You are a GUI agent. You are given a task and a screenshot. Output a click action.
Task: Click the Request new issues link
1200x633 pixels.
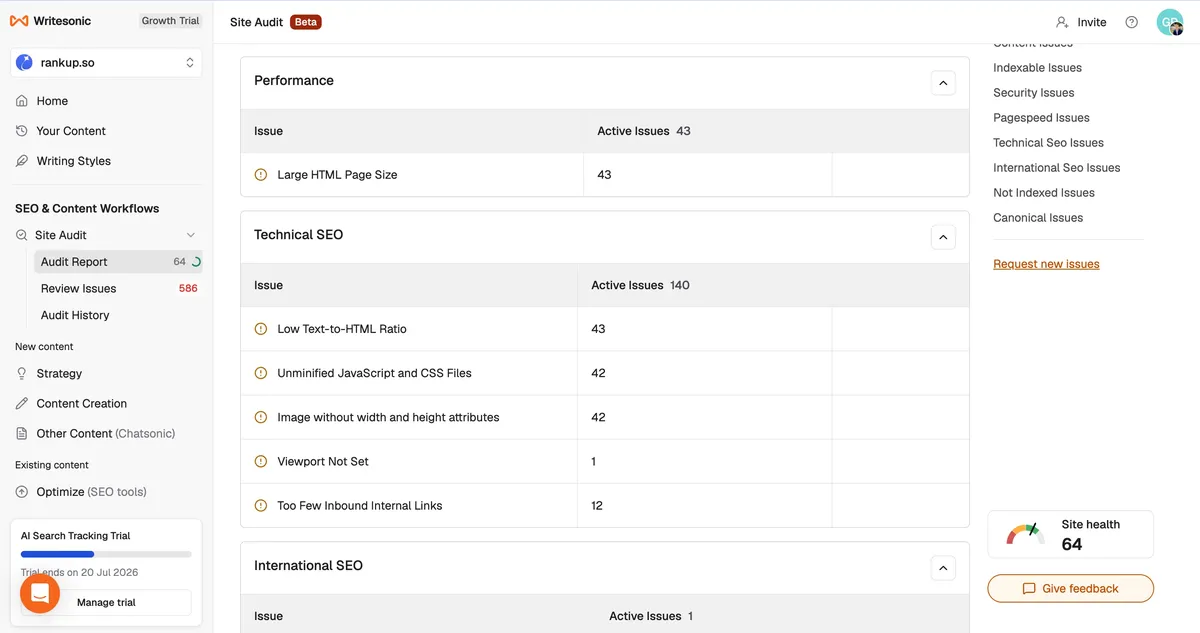click(x=1046, y=264)
